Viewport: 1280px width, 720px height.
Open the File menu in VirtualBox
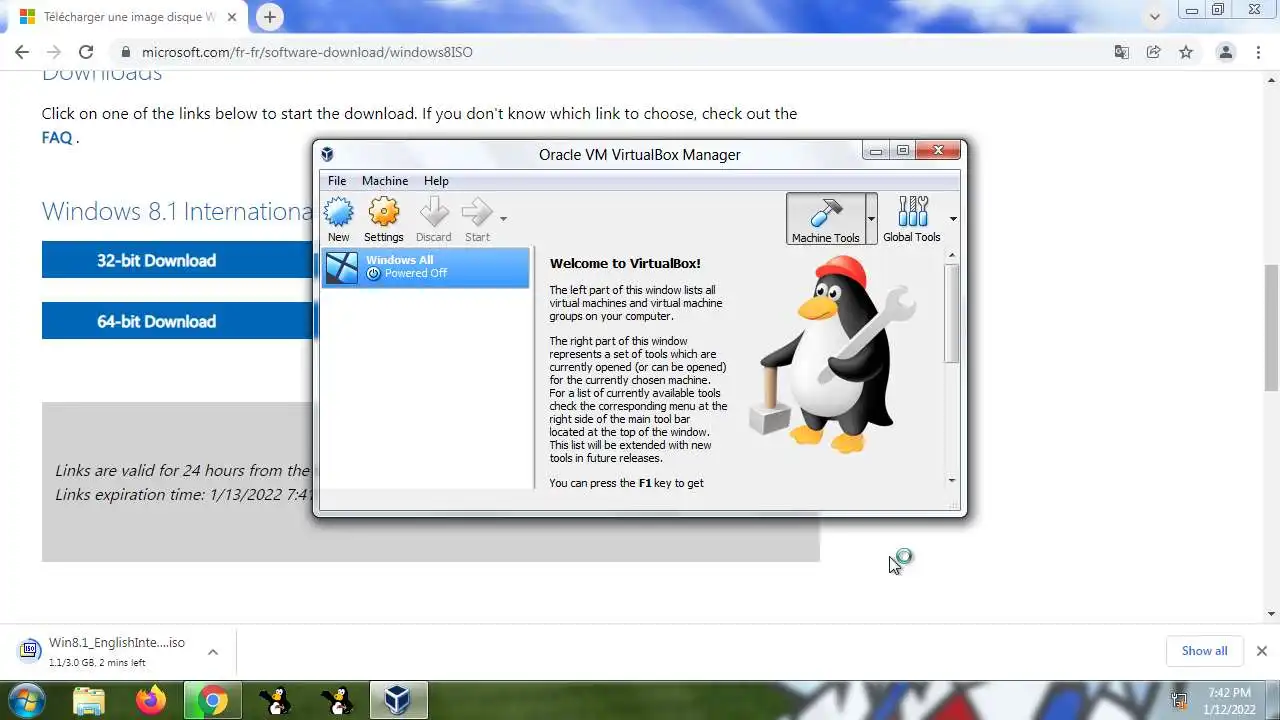coord(337,181)
